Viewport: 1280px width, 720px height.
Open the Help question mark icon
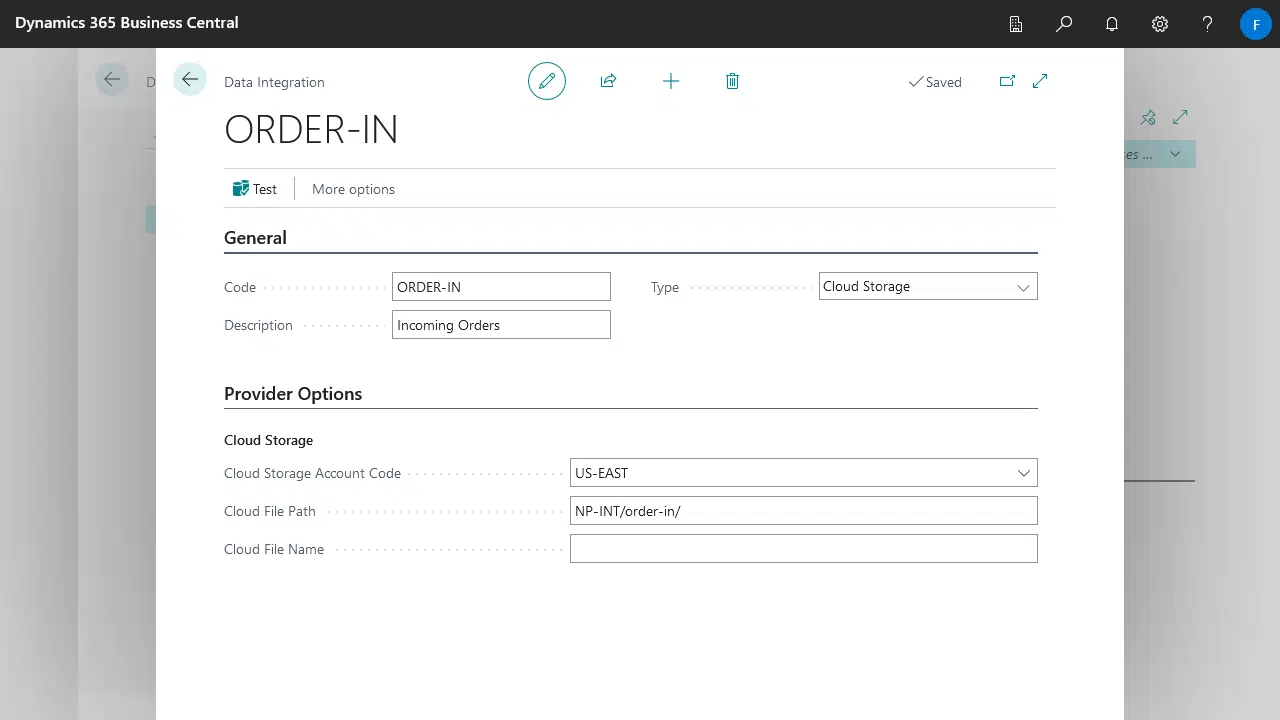1207,23
